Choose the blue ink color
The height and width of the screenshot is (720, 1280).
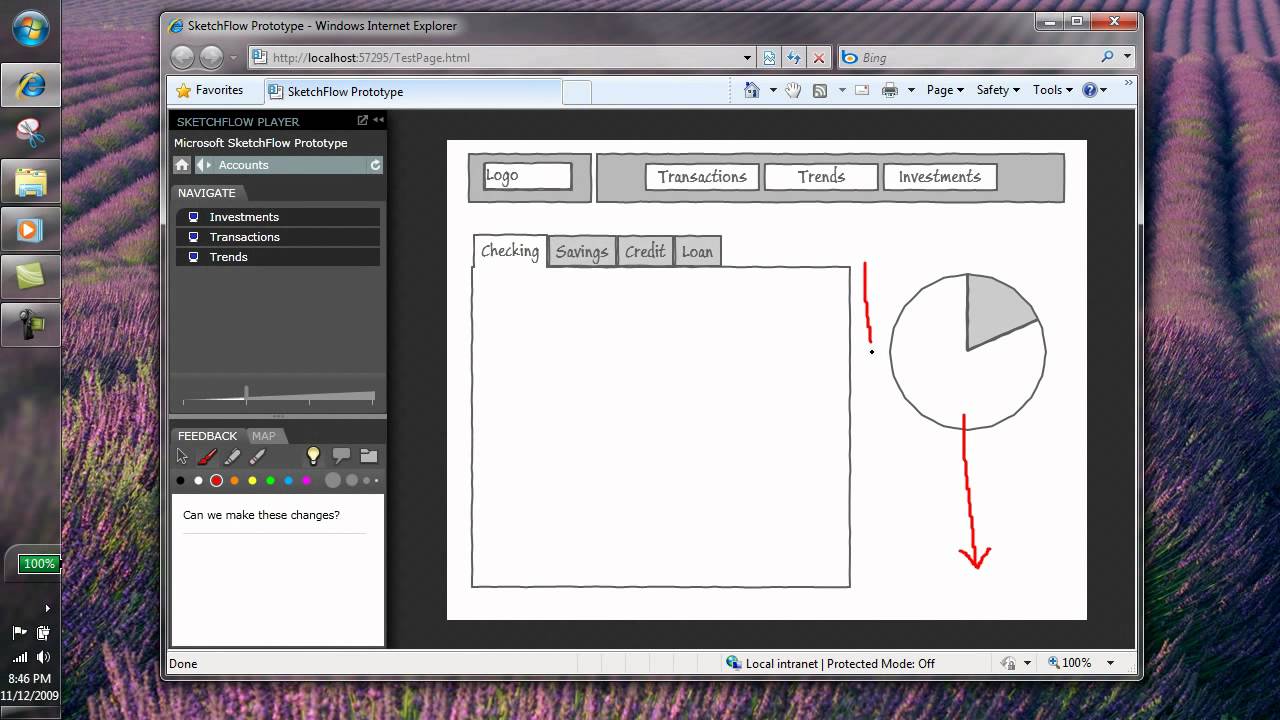pos(288,481)
